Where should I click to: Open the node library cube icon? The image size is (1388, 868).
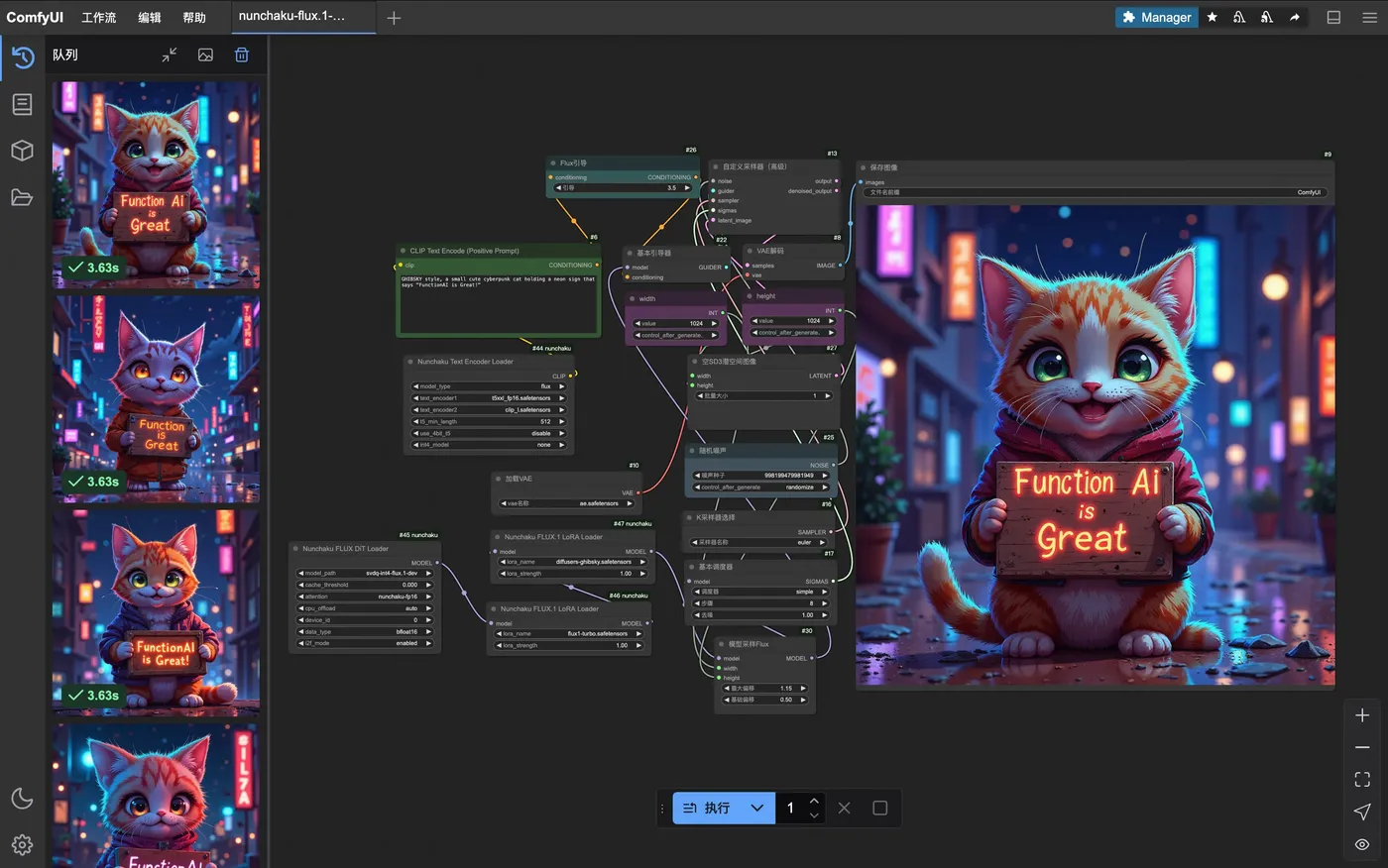22,151
